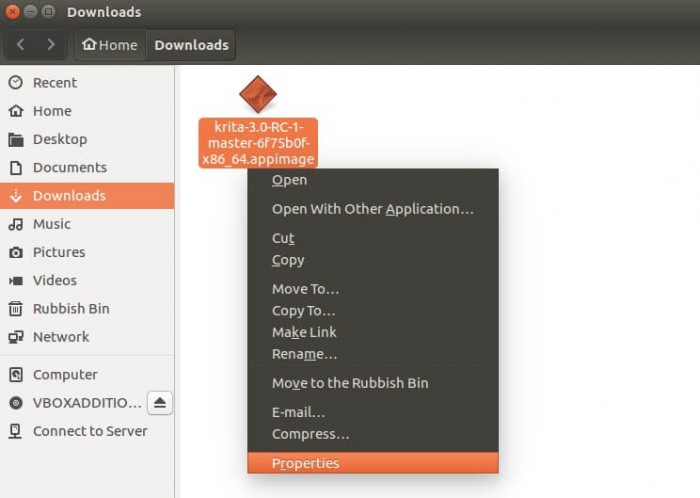This screenshot has width=700, height=498.
Task: Select the krita appimage file icon
Action: pyautogui.click(x=258, y=94)
